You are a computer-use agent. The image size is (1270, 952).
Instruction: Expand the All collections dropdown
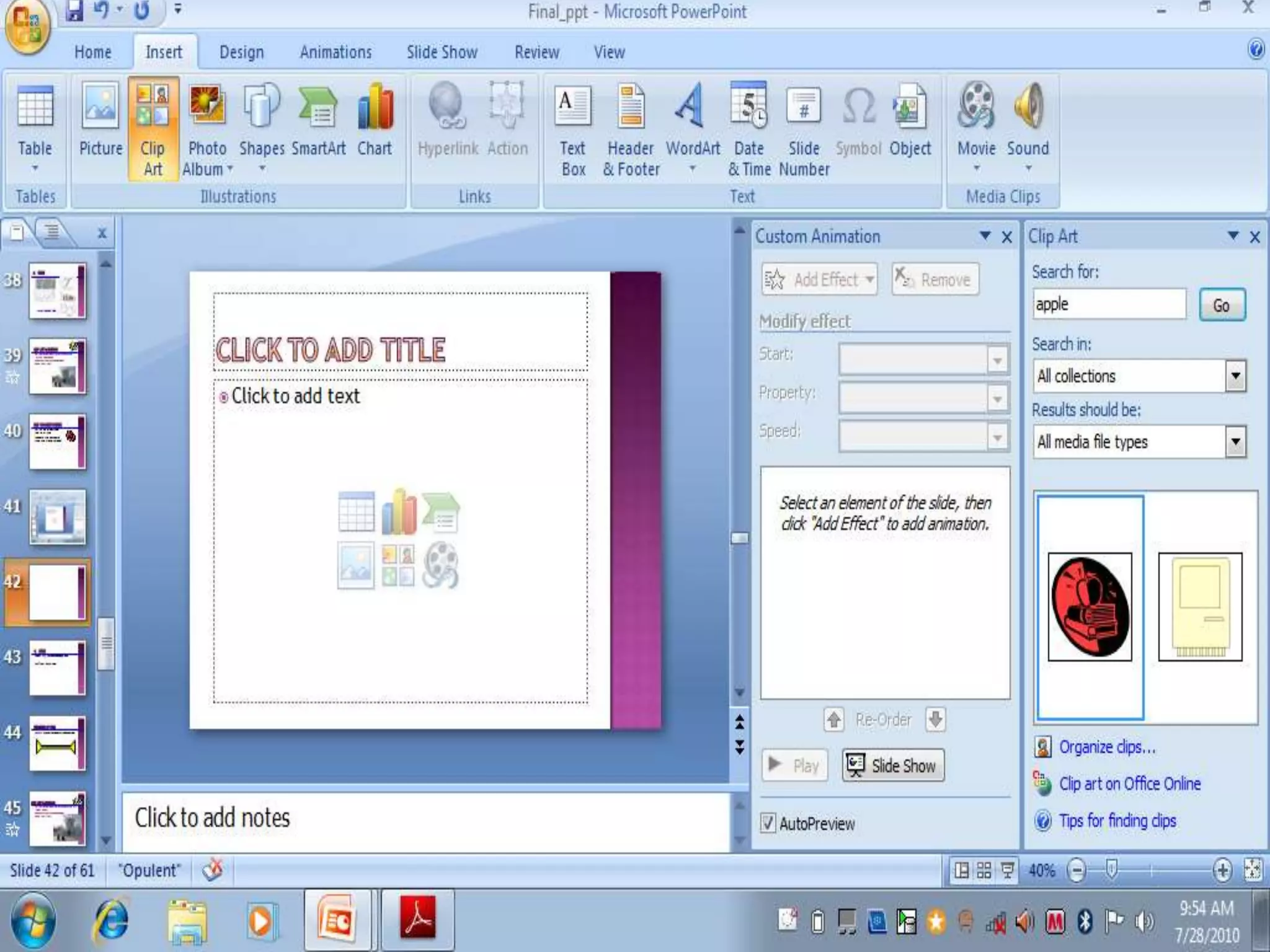[1235, 376]
